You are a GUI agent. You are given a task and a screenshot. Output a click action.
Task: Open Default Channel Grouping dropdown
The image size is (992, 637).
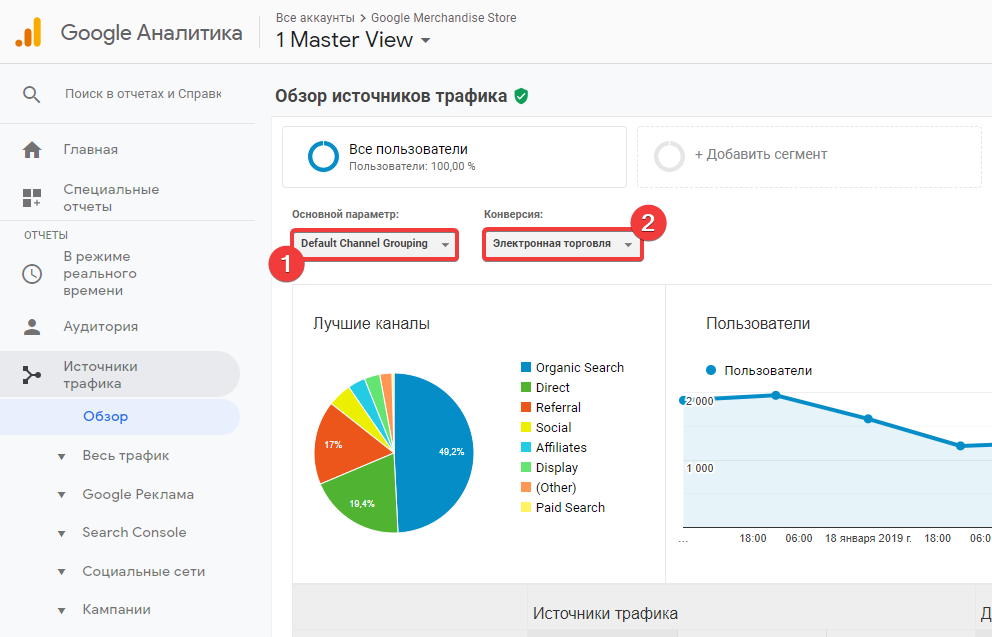pyautogui.click(x=375, y=244)
